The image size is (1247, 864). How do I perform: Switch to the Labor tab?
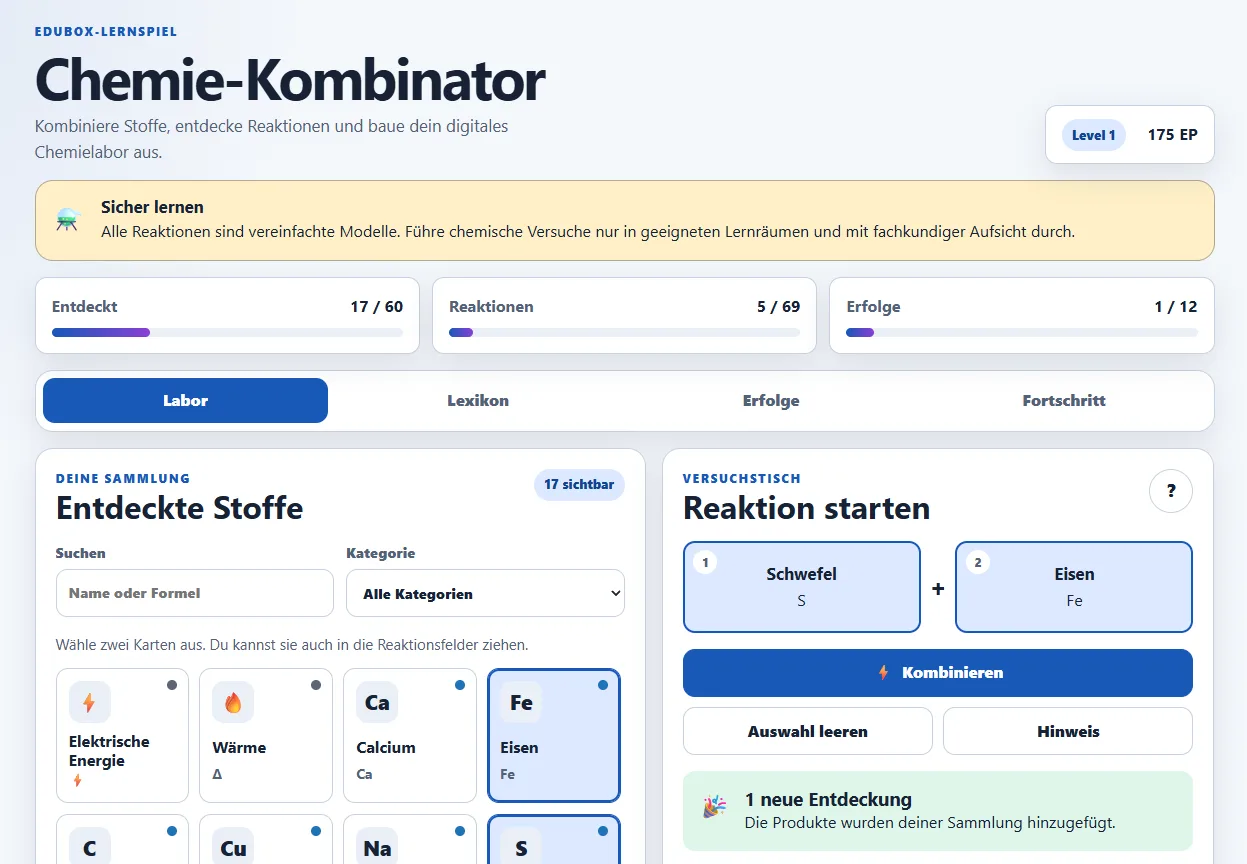185,400
